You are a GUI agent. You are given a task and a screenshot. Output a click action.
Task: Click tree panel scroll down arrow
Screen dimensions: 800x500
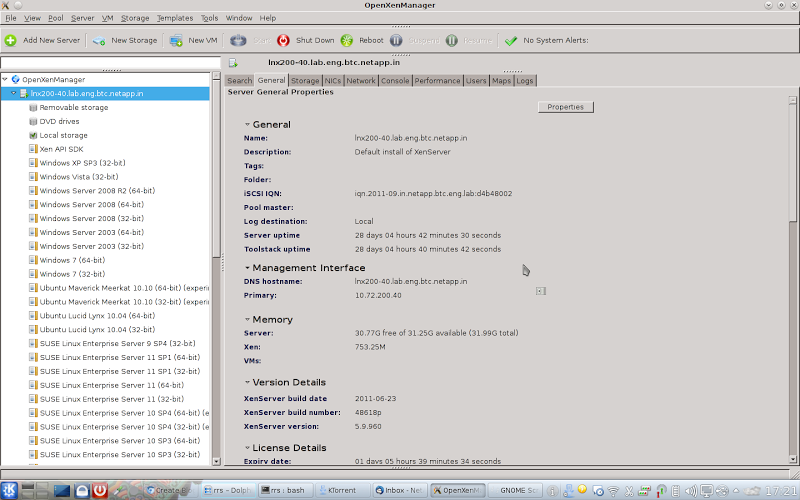(x=216, y=461)
